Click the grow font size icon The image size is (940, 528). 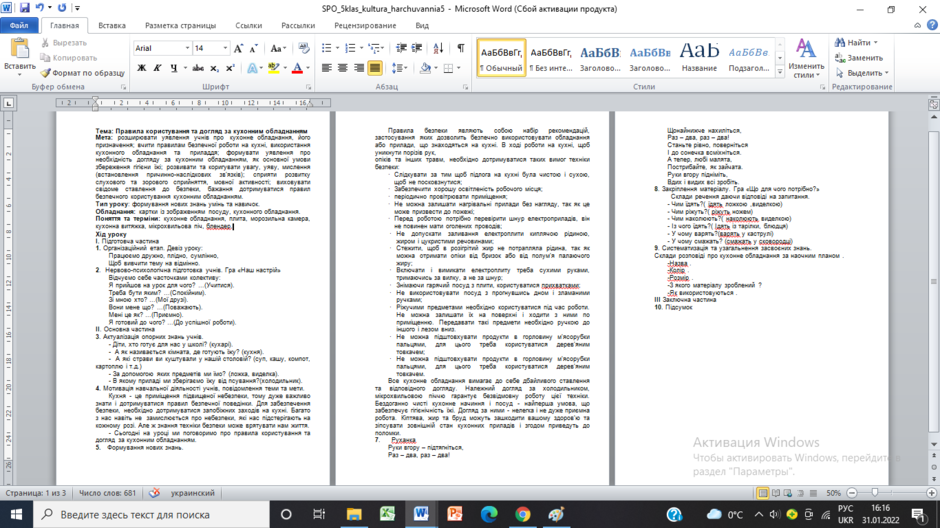pyautogui.click(x=238, y=49)
